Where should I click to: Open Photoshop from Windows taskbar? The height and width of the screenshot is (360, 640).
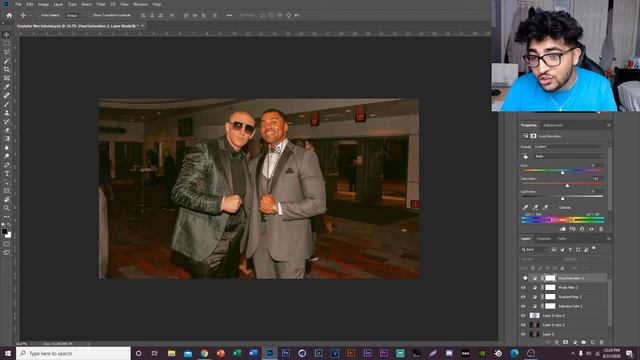pos(269,353)
